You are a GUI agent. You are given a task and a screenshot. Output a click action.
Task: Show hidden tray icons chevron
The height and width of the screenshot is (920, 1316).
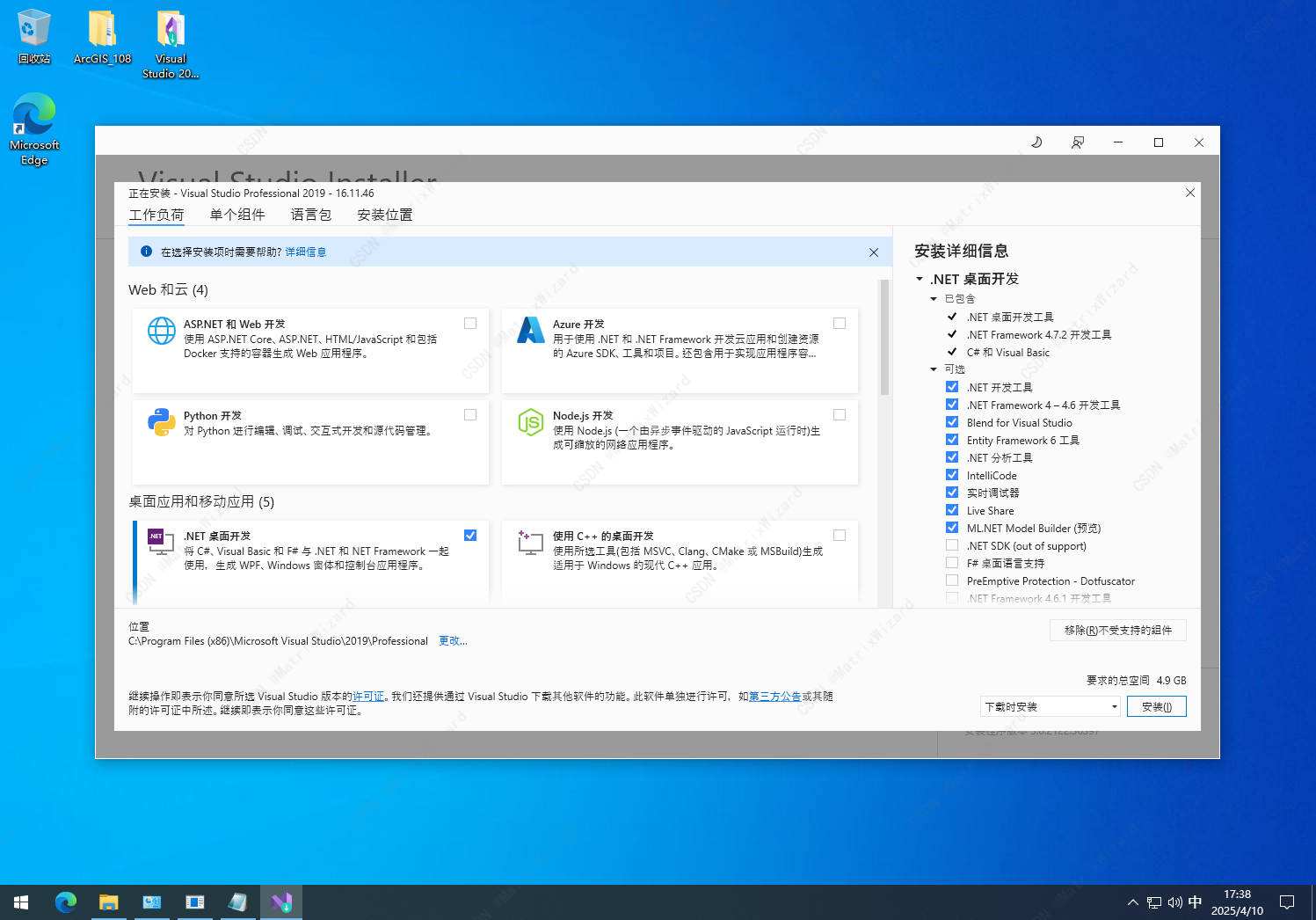click(1132, 902)
